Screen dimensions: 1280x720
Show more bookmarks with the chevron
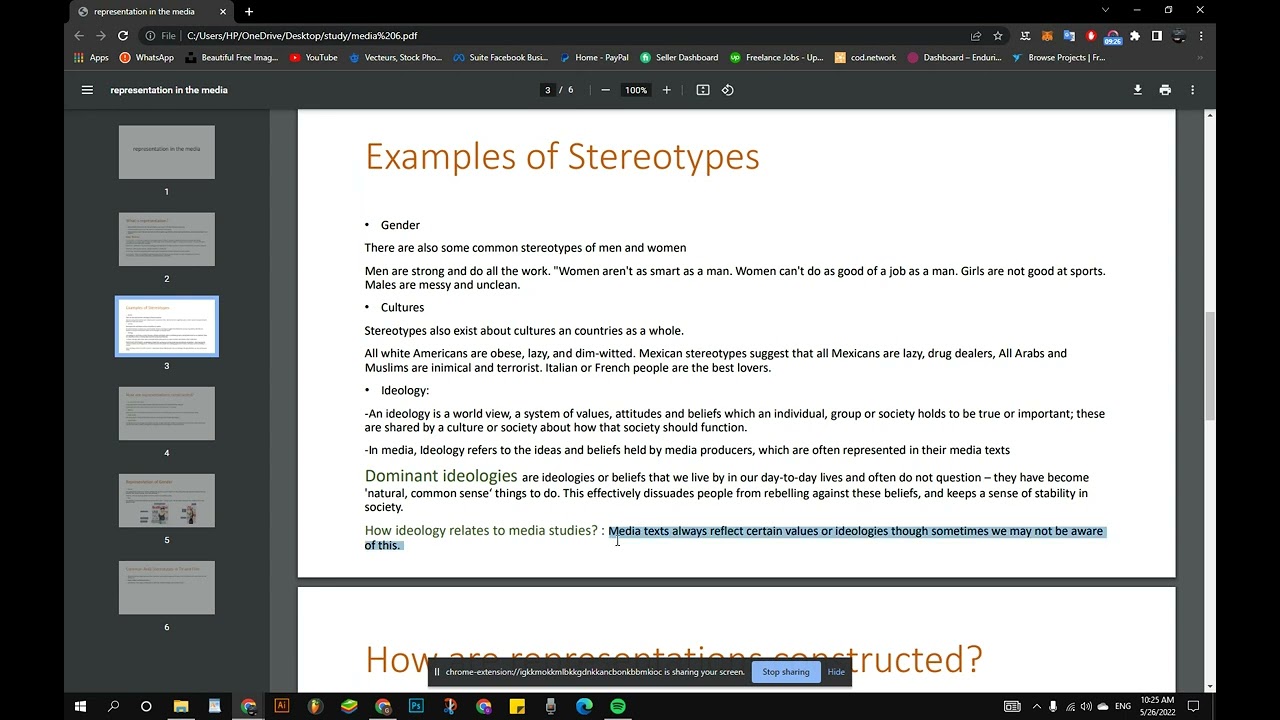pos(1200,58)
